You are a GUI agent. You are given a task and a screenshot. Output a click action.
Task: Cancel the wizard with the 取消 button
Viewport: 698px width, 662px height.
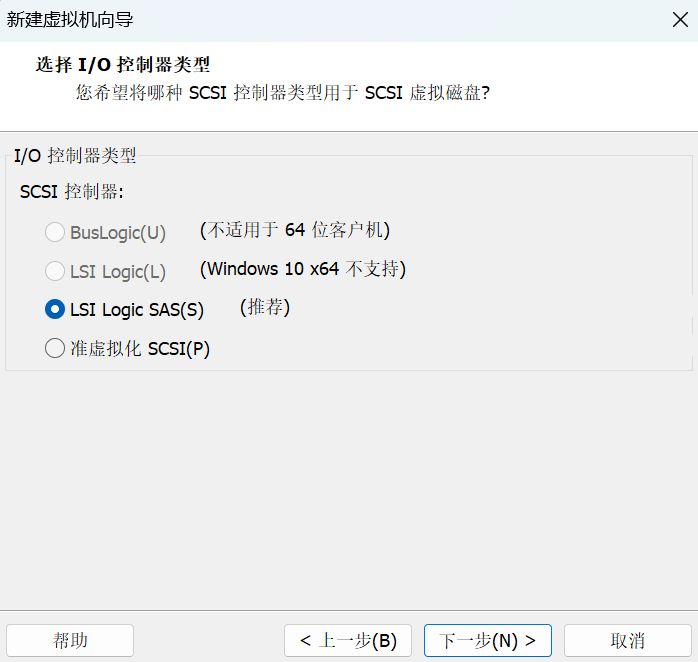click(x=628, y=640)
